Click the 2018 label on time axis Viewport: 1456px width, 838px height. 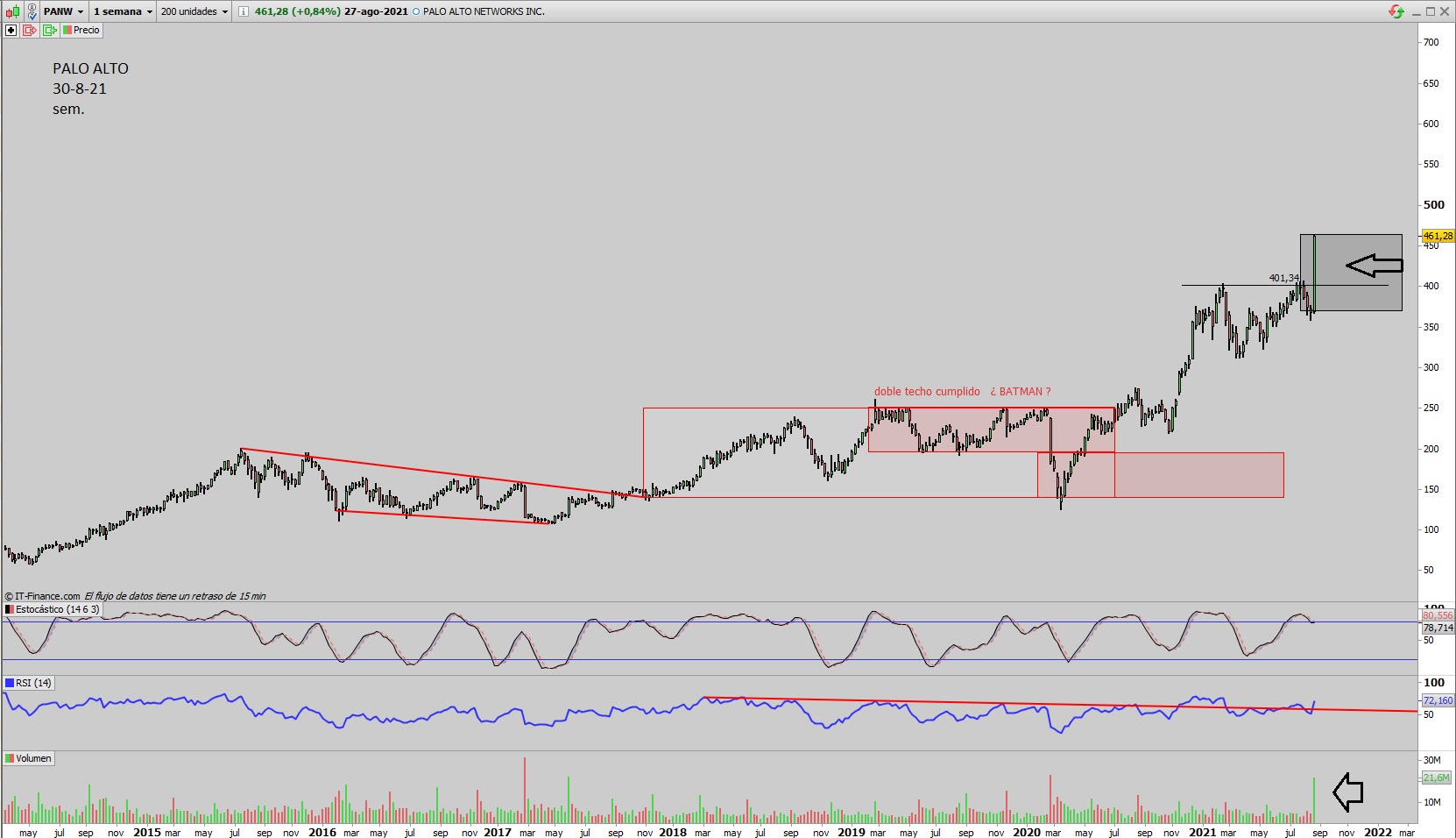673,832
